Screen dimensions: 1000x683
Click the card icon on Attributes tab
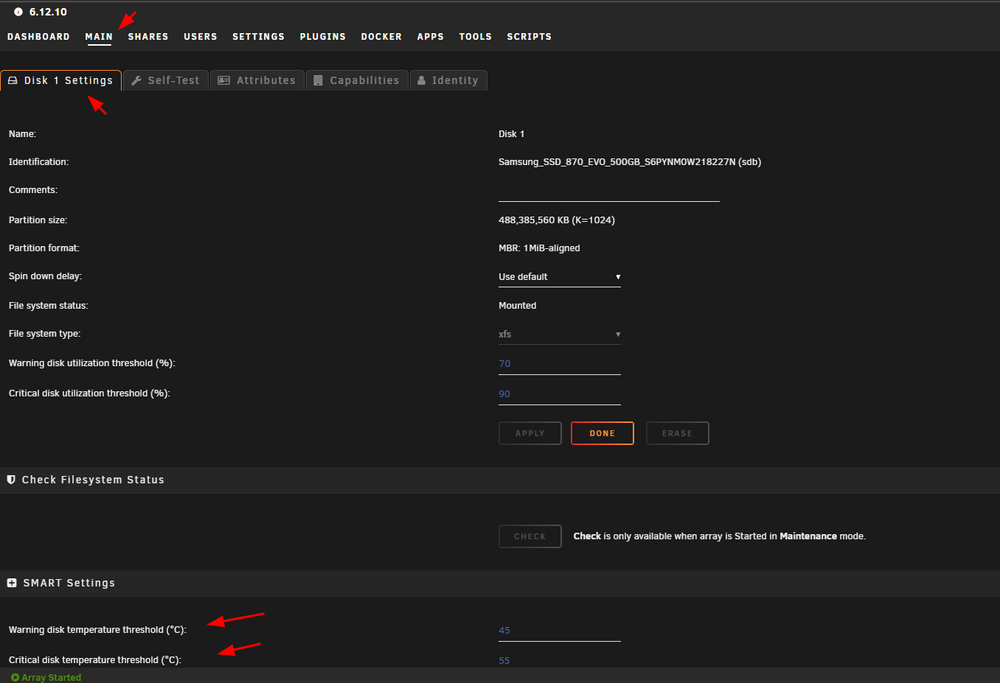coord(224,80)
